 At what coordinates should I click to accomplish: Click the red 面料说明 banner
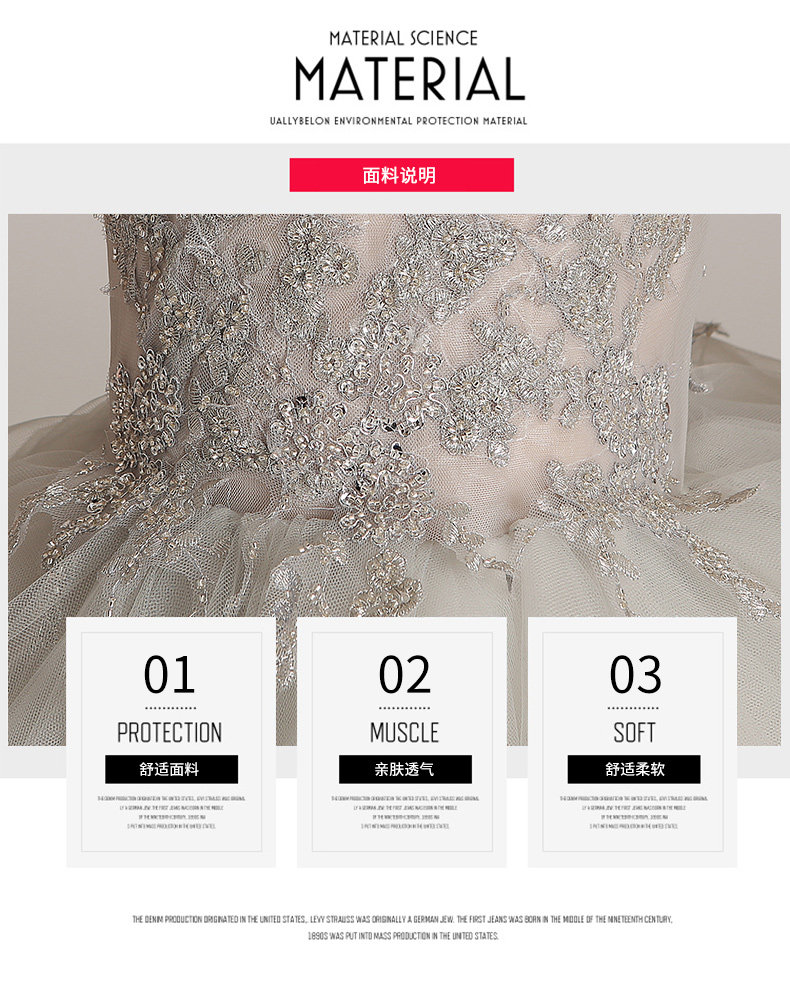401,175
